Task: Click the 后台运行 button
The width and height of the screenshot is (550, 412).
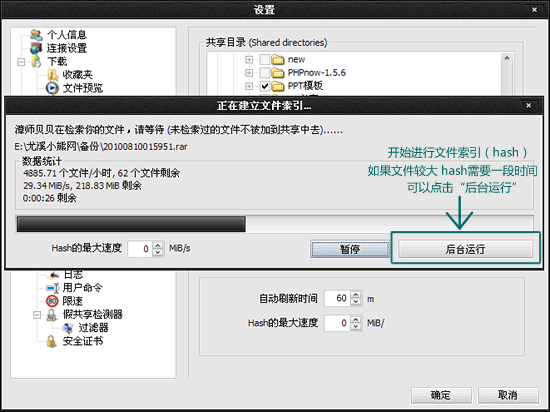Action: [x=465, y=249]
